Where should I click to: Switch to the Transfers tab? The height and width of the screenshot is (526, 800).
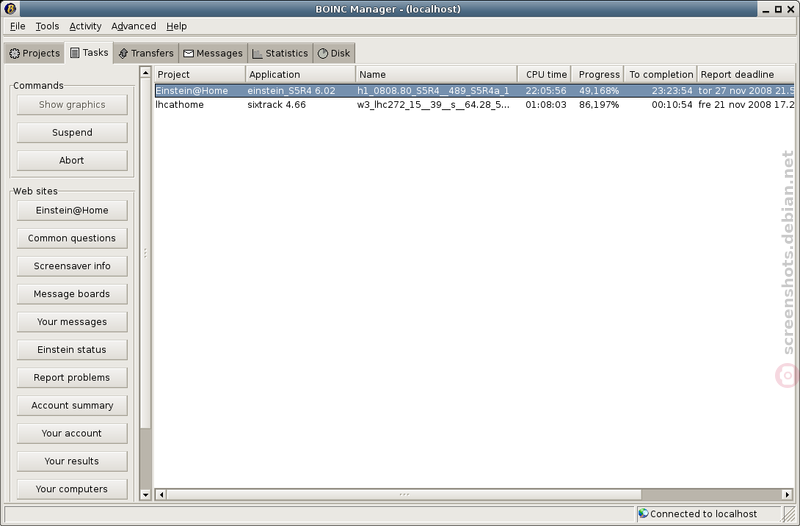click(x=146, y=53)
